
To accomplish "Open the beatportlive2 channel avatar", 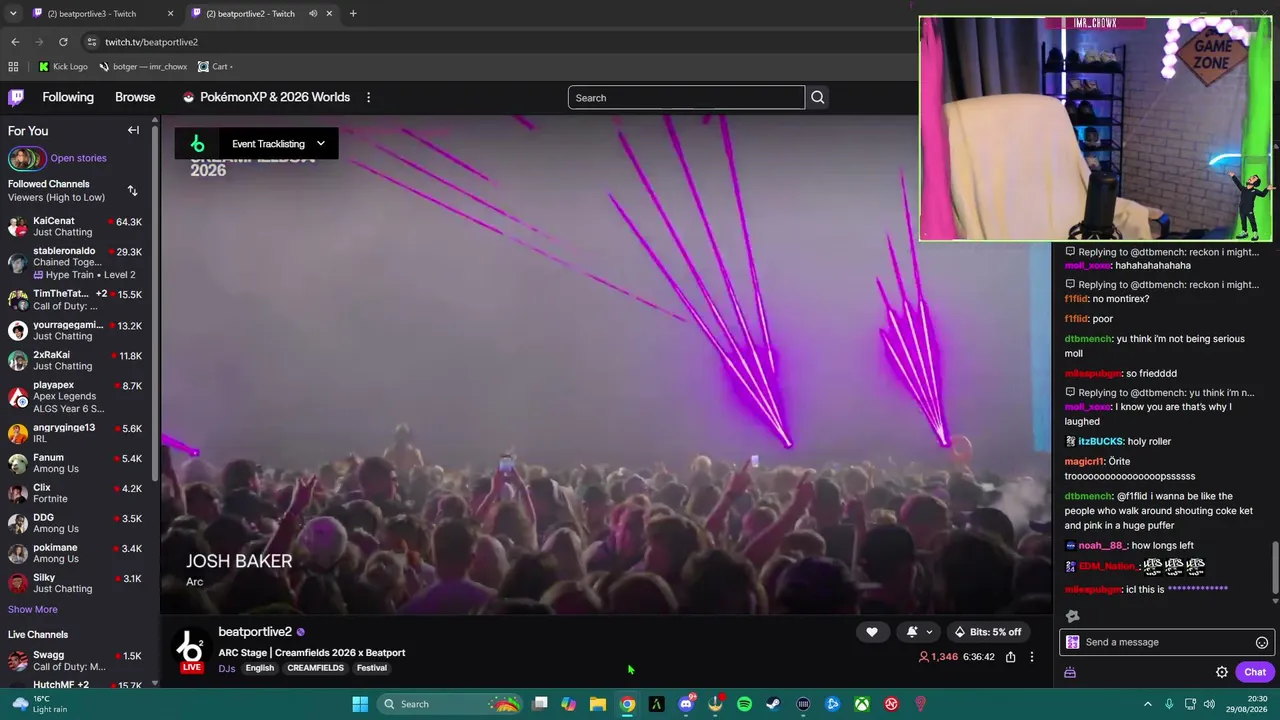I will pyautogui.click(x=190, y=649).
